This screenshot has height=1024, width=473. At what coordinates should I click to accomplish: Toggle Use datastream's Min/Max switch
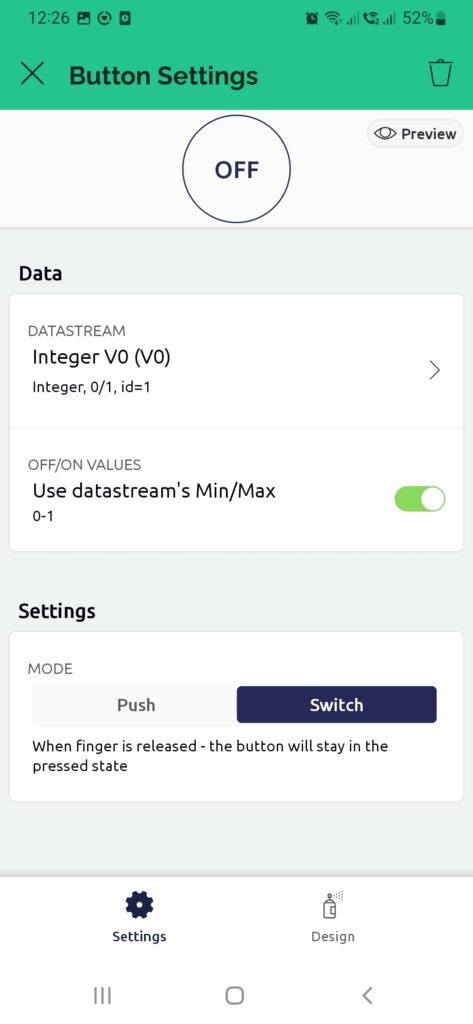click(419, 499)
